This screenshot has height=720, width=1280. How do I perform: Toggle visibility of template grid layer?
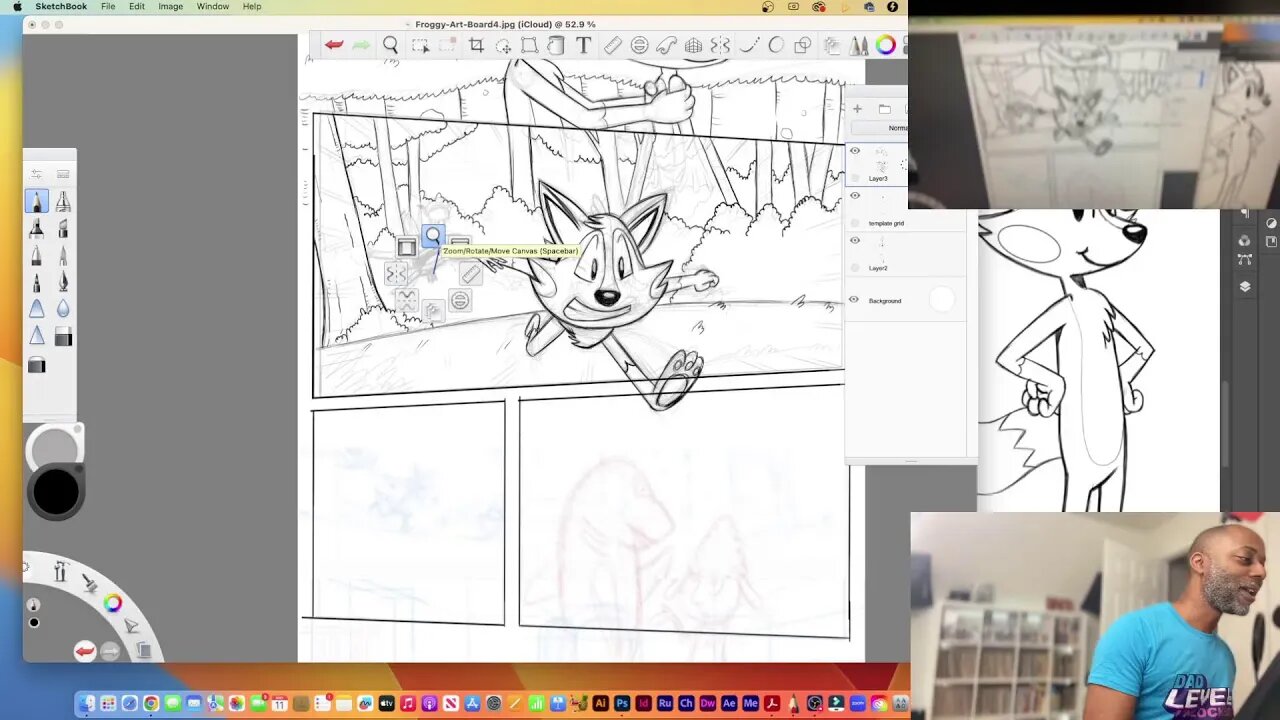click(x=855, y=196)
